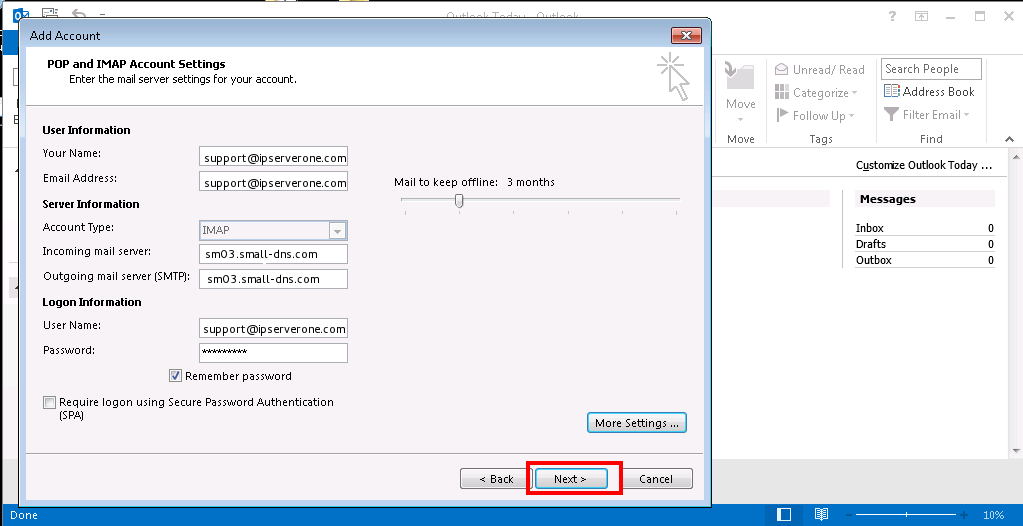
Task: Click zoom in plus in status bar
Action: [x=964, y=515]
